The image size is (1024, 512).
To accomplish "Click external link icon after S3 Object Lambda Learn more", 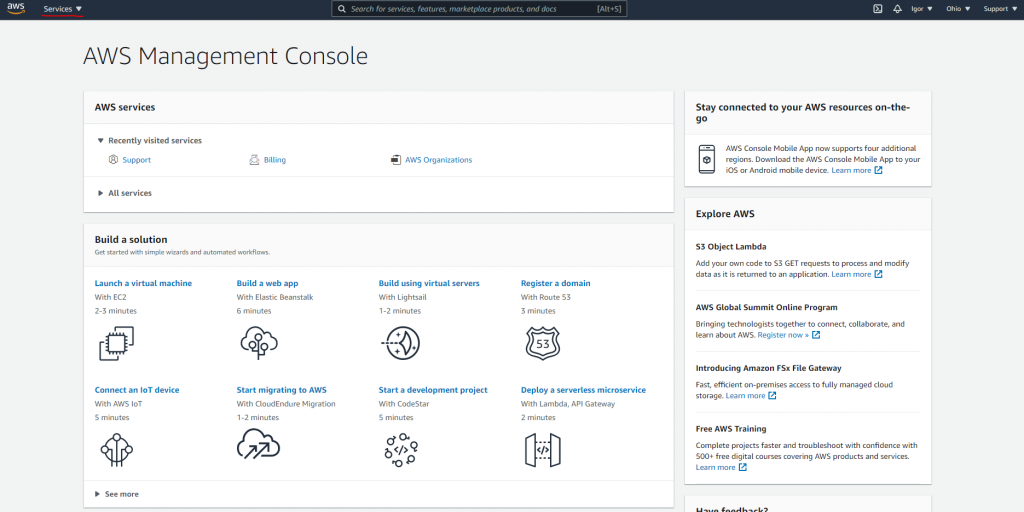I will pyautogui.click(x=878, y=274).
